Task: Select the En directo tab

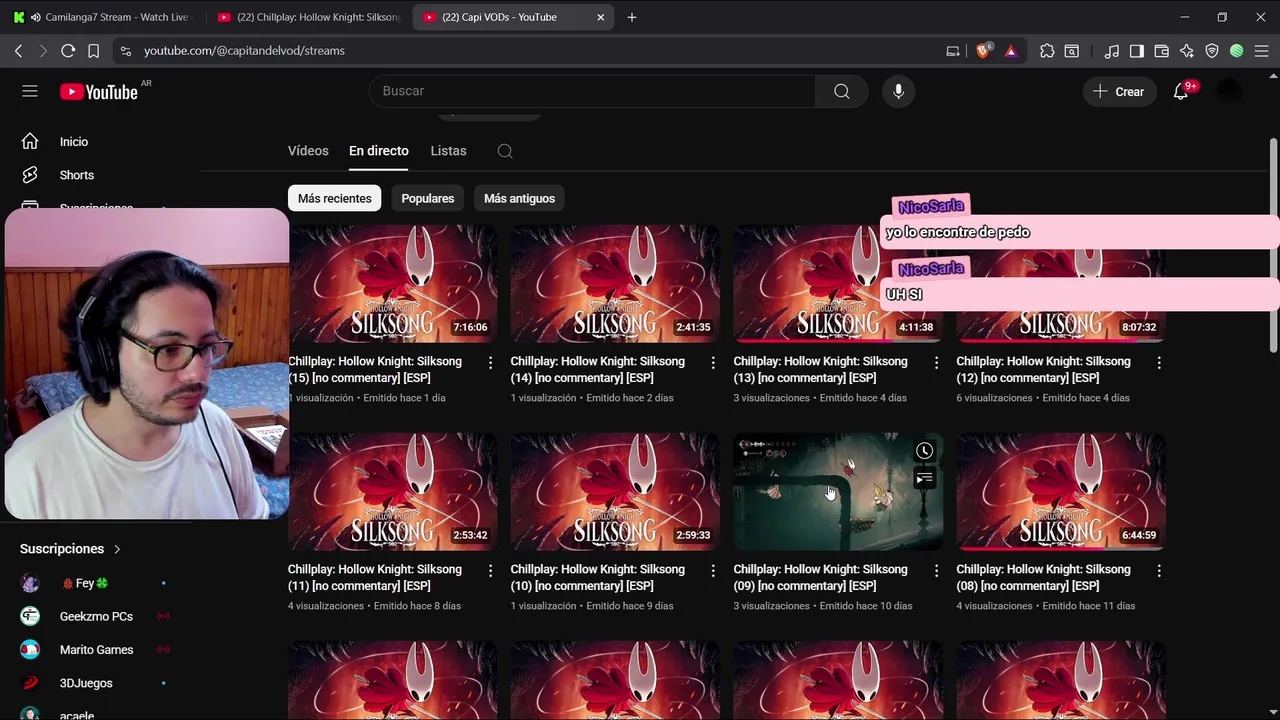Action: (x=379, y=151)
